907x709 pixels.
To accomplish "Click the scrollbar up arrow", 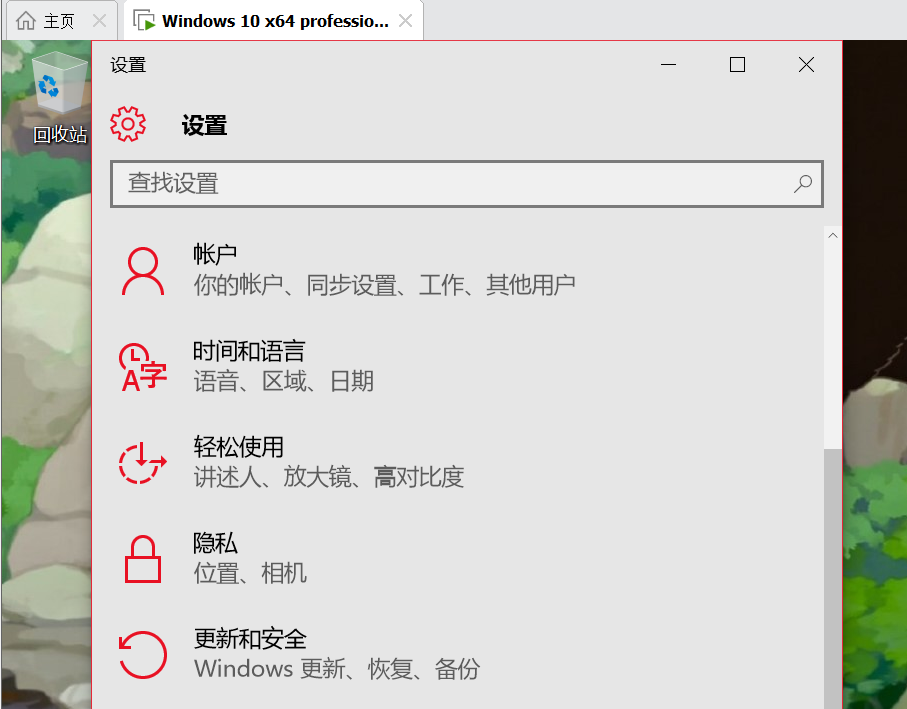I will coord(832,235).
